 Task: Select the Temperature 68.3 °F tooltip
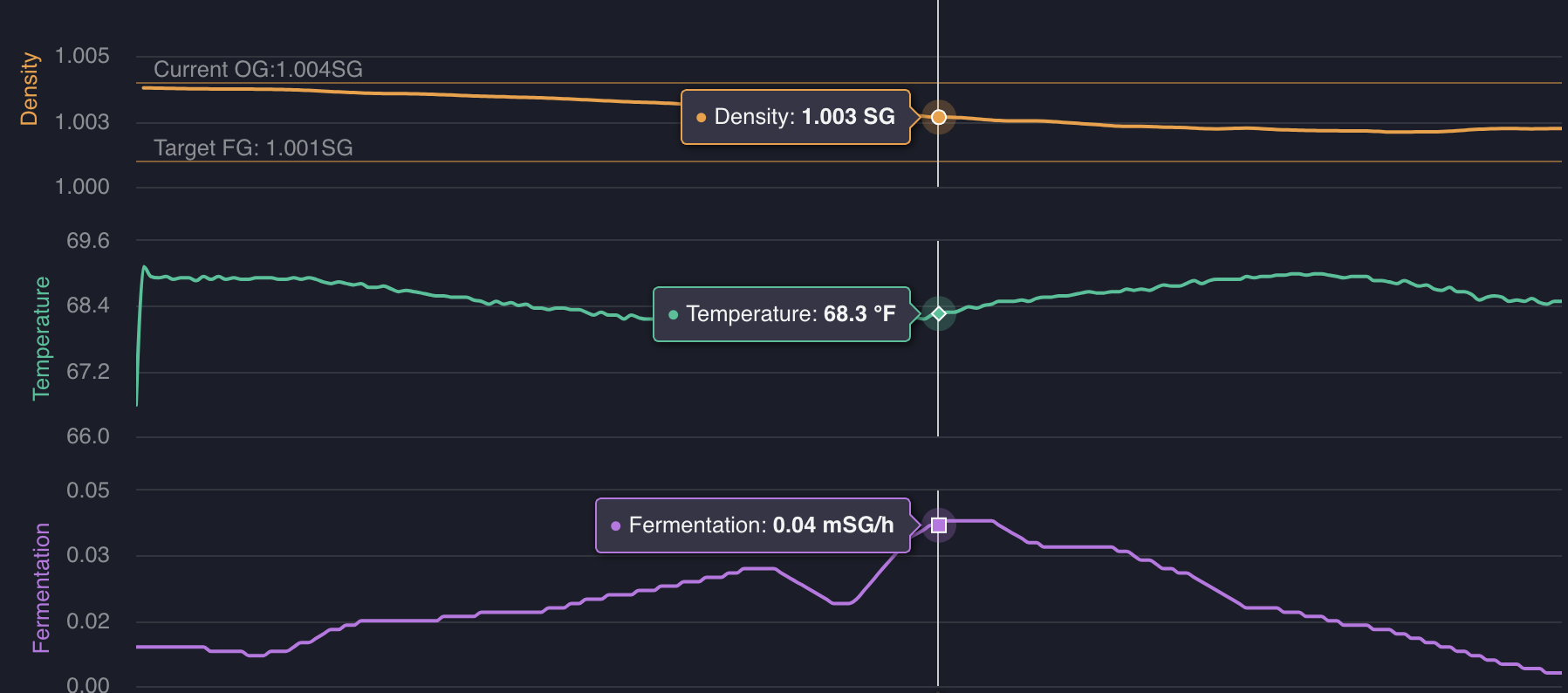(x=781, y=314)
